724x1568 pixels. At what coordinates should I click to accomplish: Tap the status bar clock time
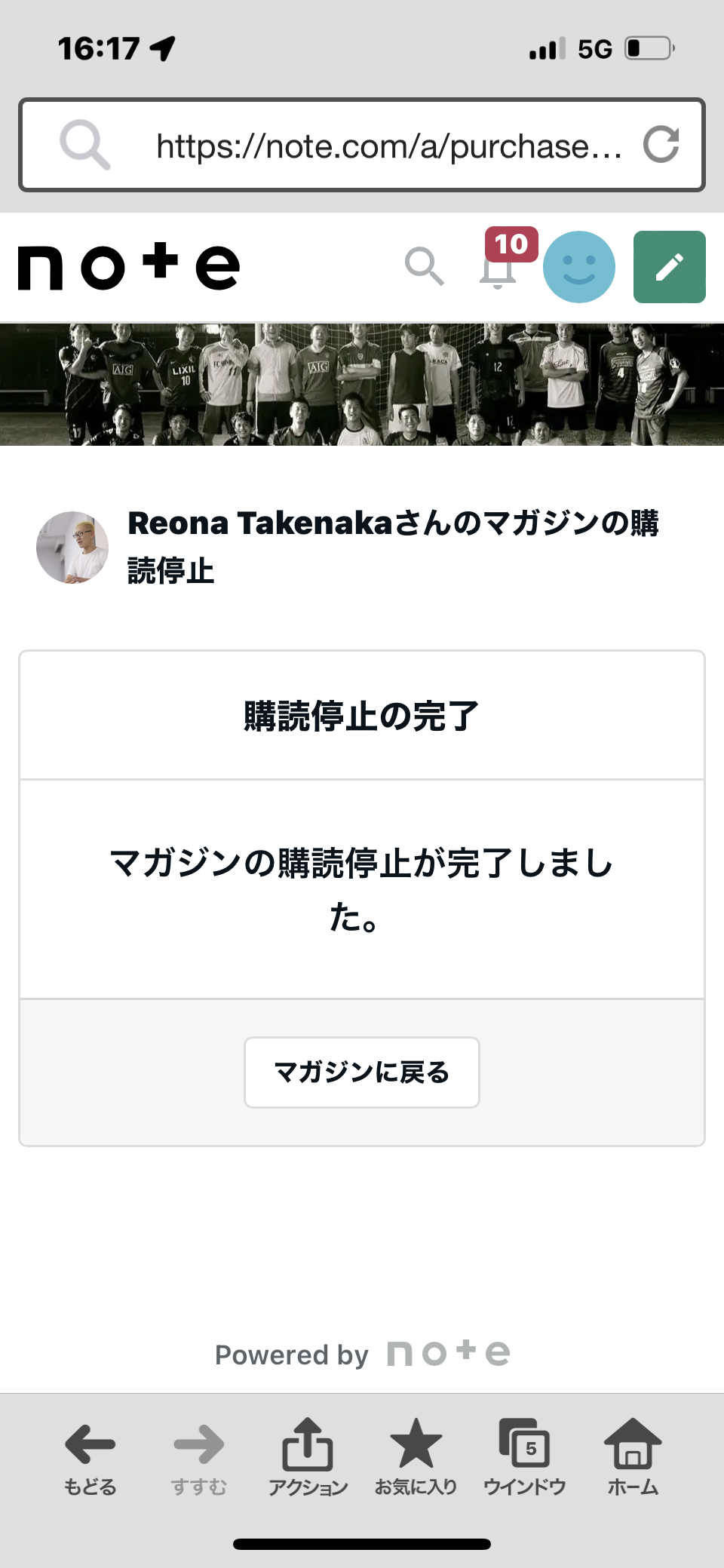pos(99,49)
